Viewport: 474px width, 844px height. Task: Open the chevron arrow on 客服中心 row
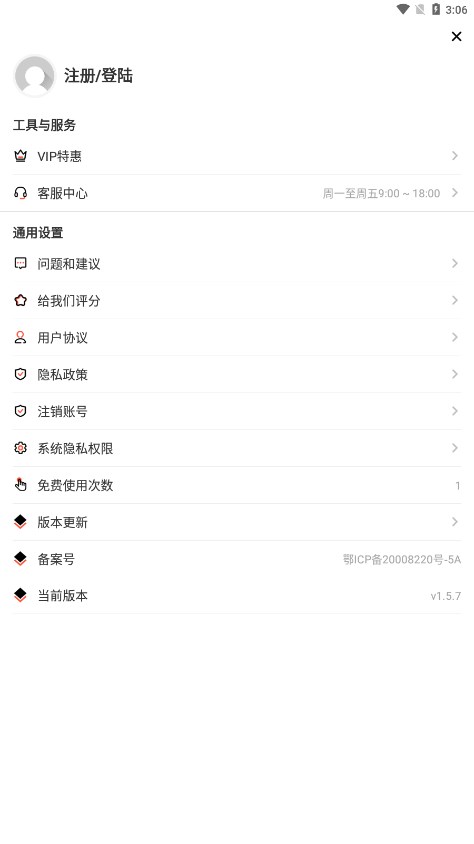[455, 193]
